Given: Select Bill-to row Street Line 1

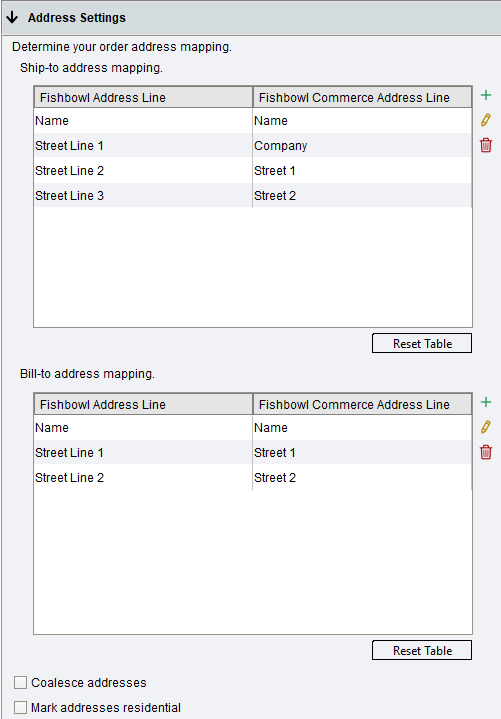Looking at the screenshot, I should [x=253, y=453].
